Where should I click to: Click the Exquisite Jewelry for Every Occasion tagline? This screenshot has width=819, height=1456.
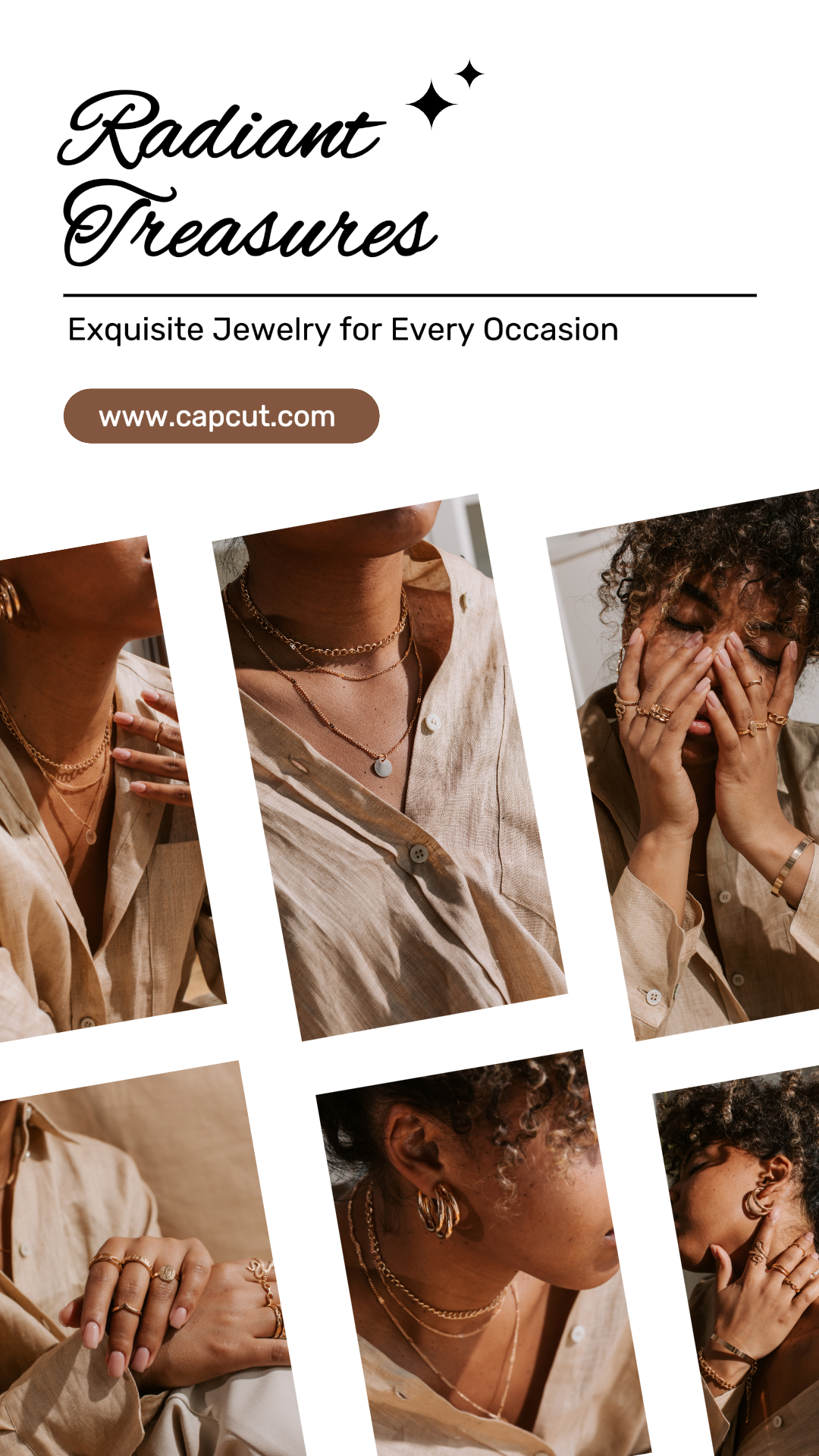pos(343,330)
